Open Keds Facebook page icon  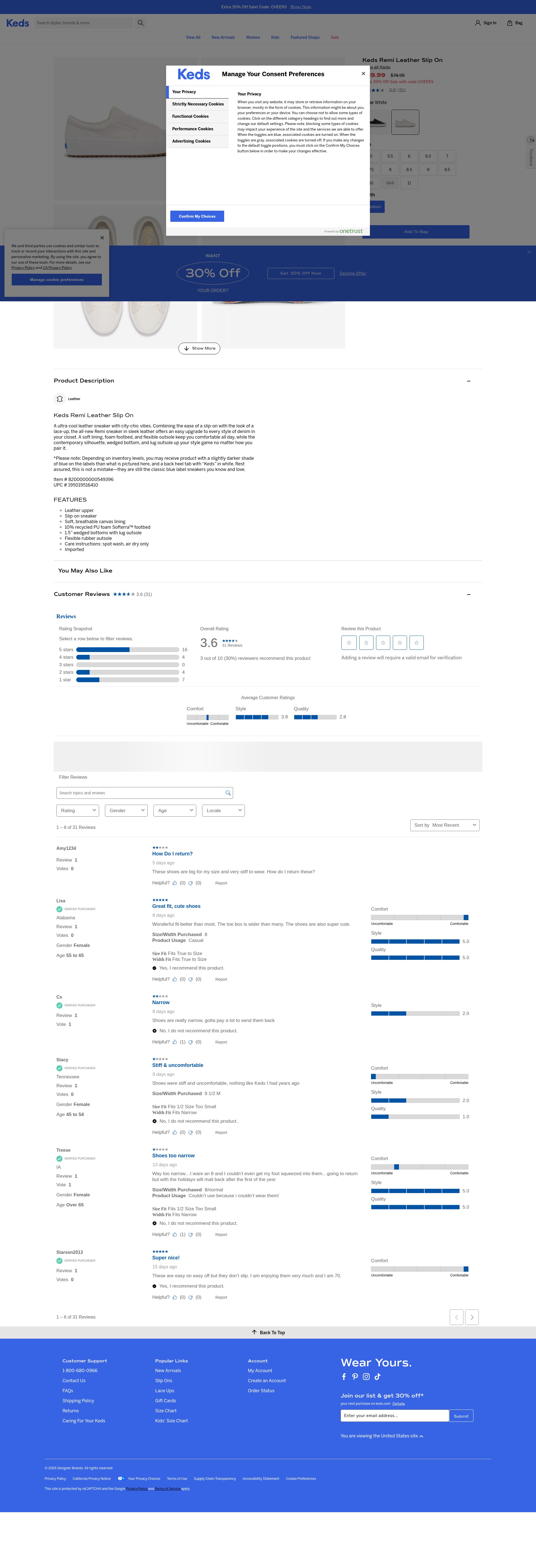pyautogui.click(x=344, y=1377)
